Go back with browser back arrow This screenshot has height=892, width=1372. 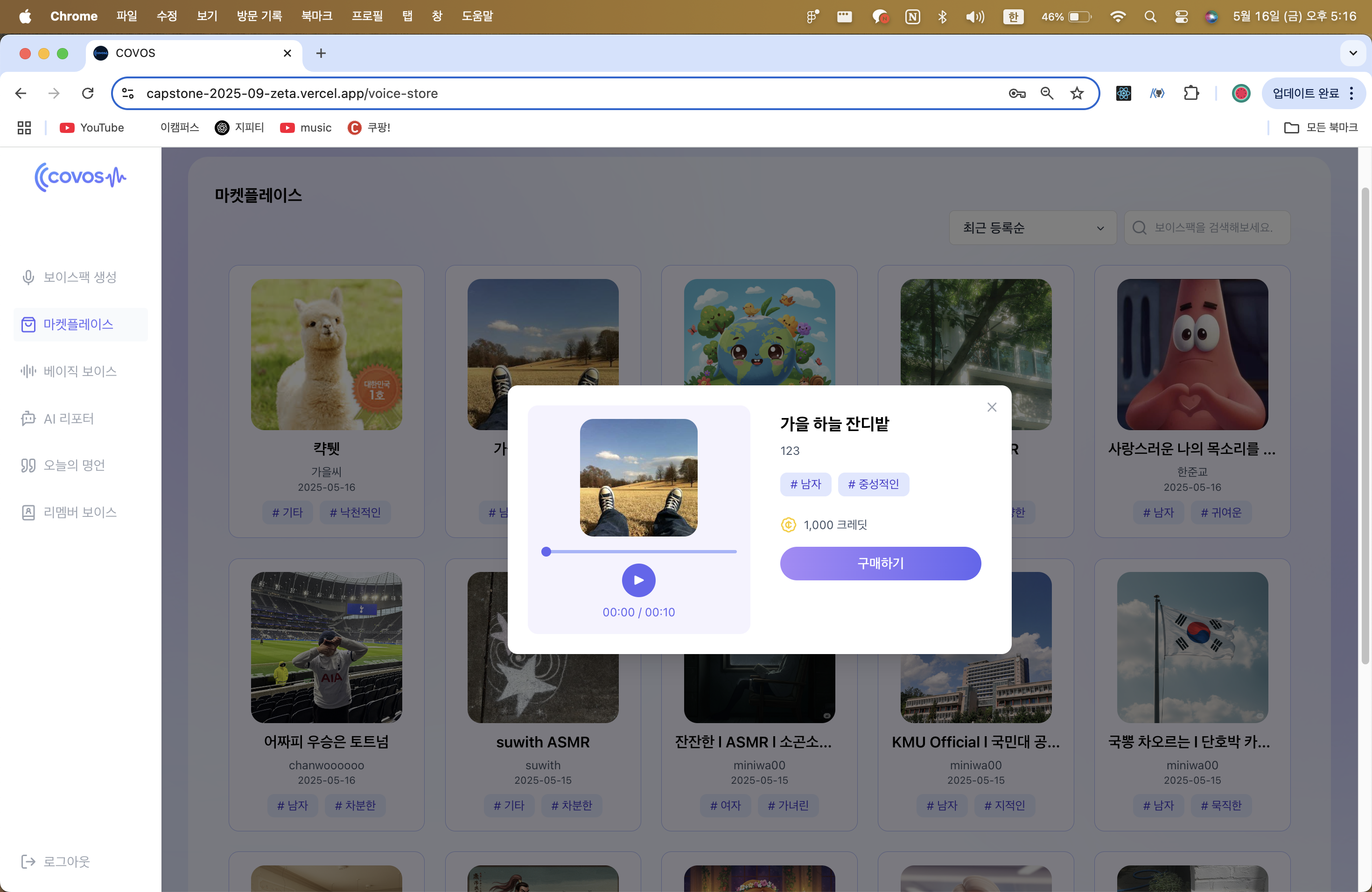click(21, 93)
